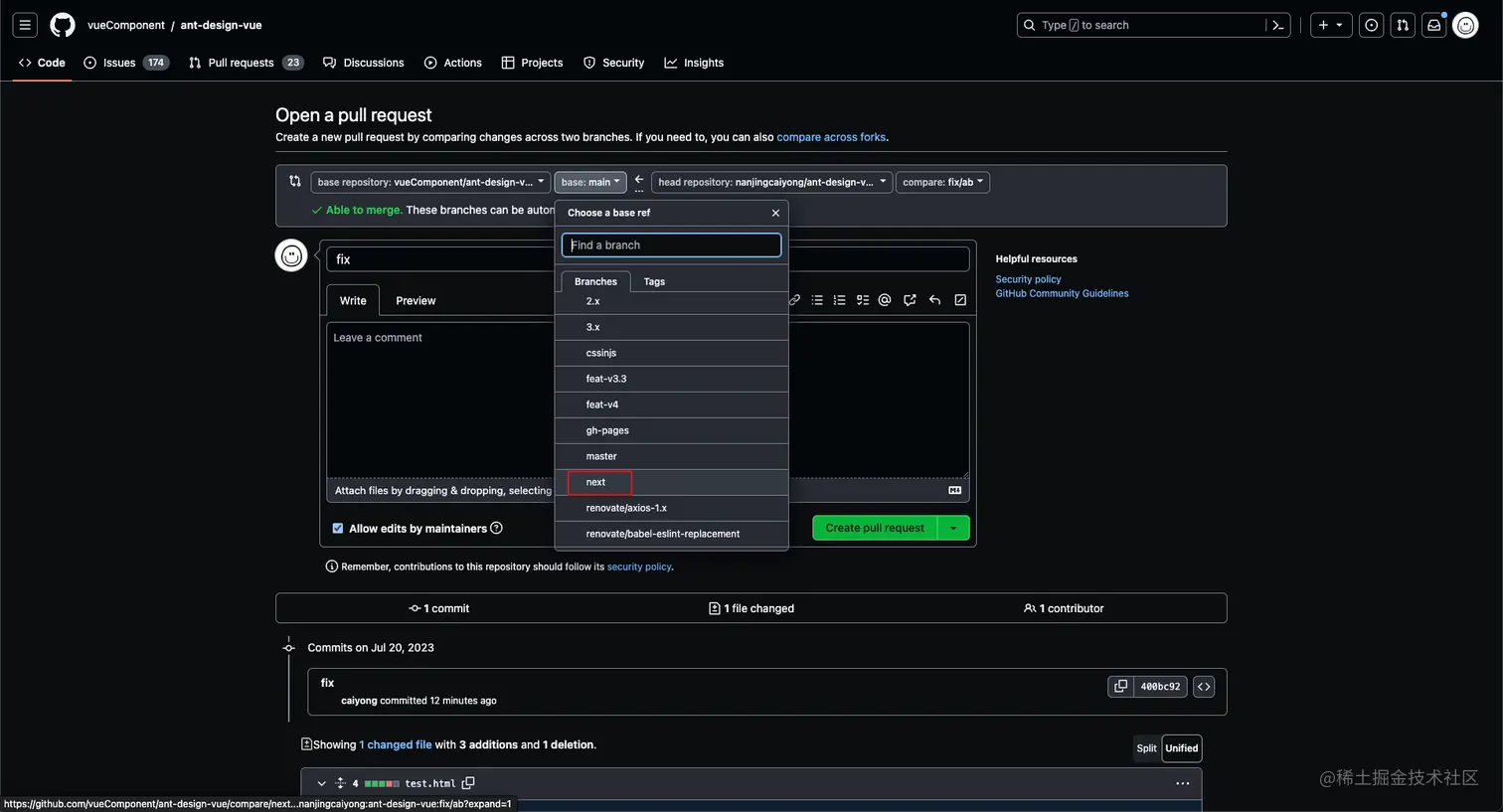Choose the gh-pages branch

671,430
